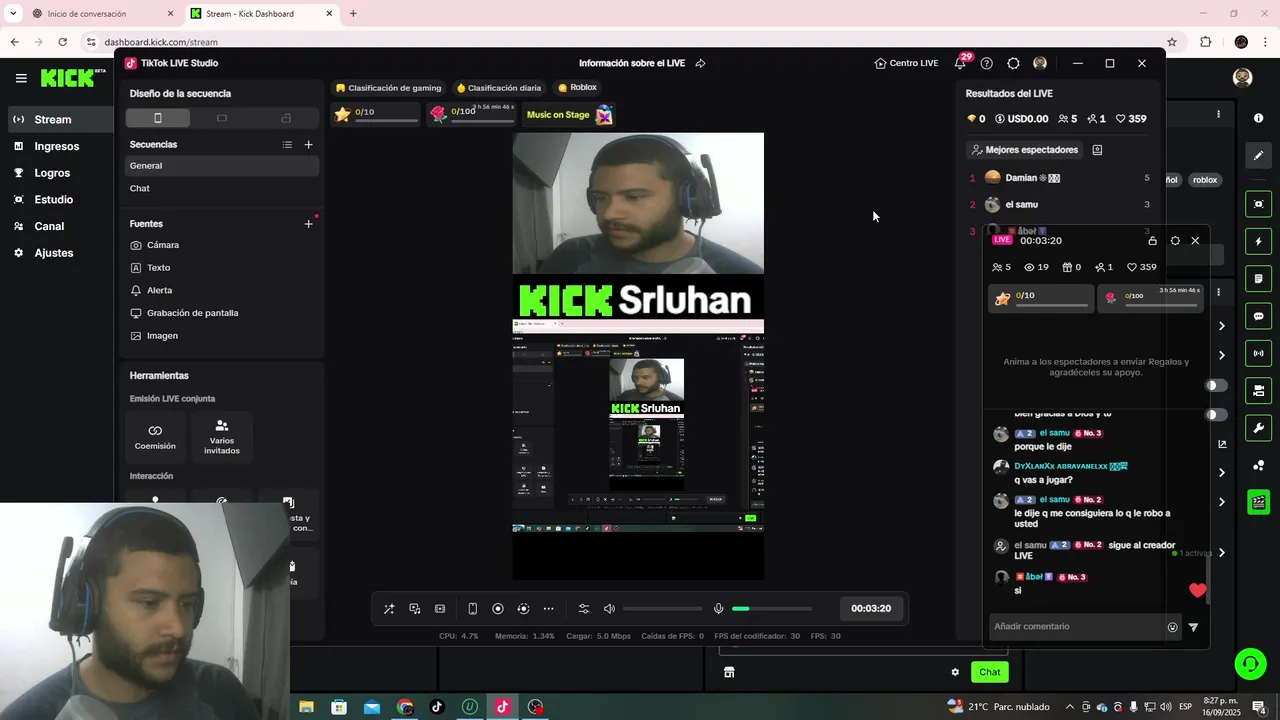Viewport: 1280px width, 720px height.
Task: Adjust the speaker volume slider
Action: click(662, 609)
